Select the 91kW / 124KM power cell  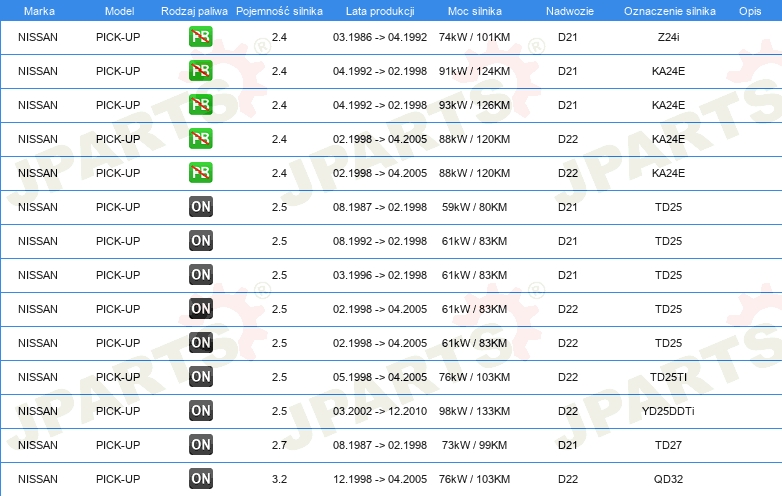(x=474, y=71)
